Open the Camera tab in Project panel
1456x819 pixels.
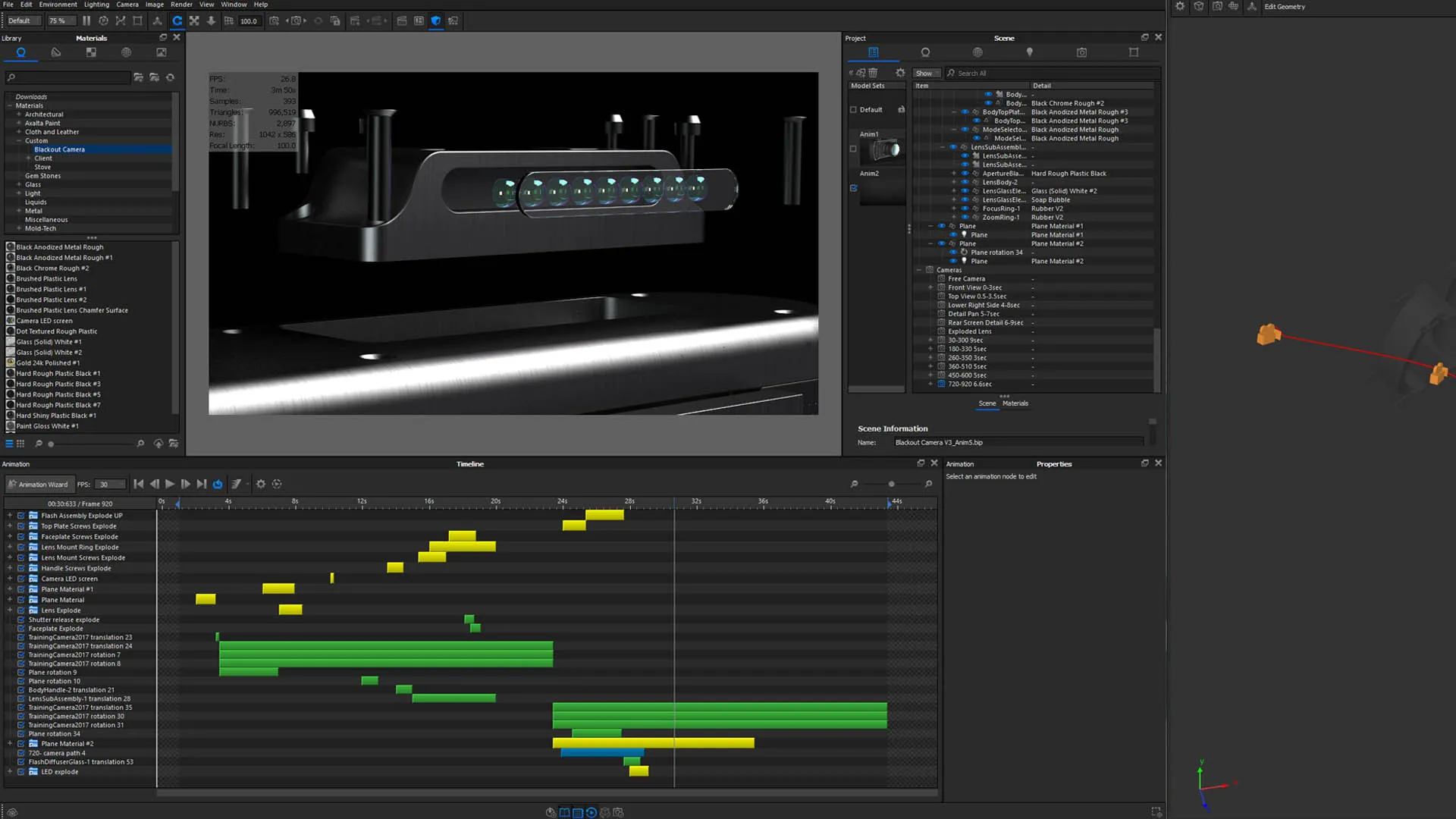[1081, 52]
